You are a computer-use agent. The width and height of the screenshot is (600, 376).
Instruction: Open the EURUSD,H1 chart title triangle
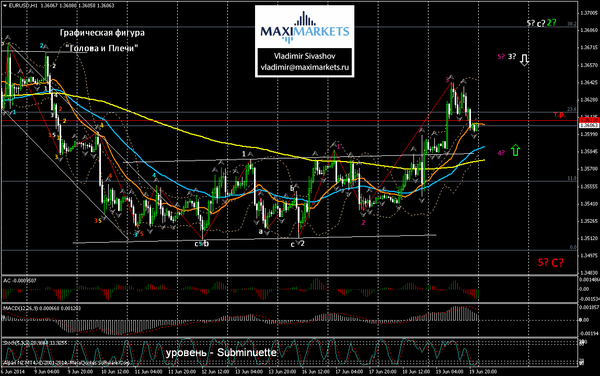point(4,6)
